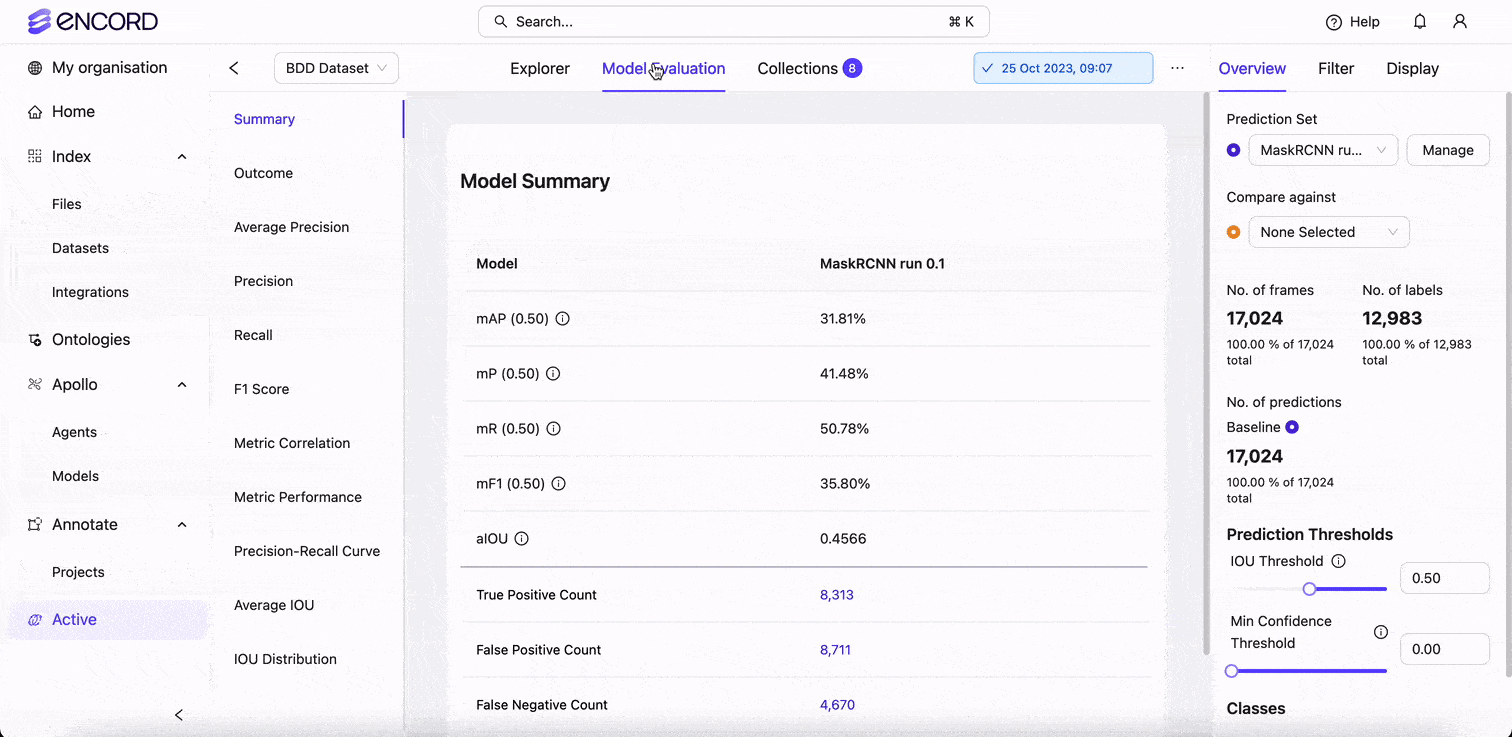The image size is (1512, 737).
Task: Open Agents under Apollo
Action: coord(74,432)
